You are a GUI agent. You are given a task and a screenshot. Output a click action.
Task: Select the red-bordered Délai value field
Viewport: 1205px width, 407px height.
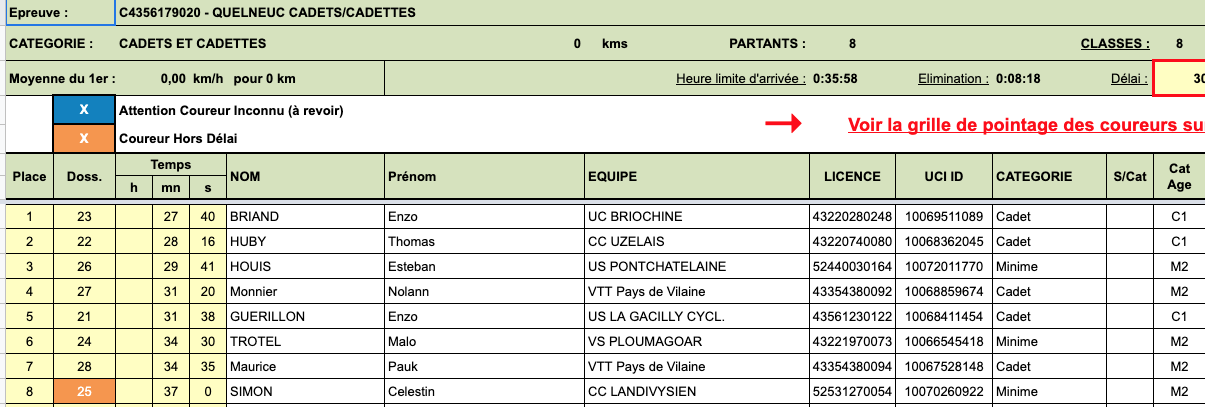pos(1180,78)
